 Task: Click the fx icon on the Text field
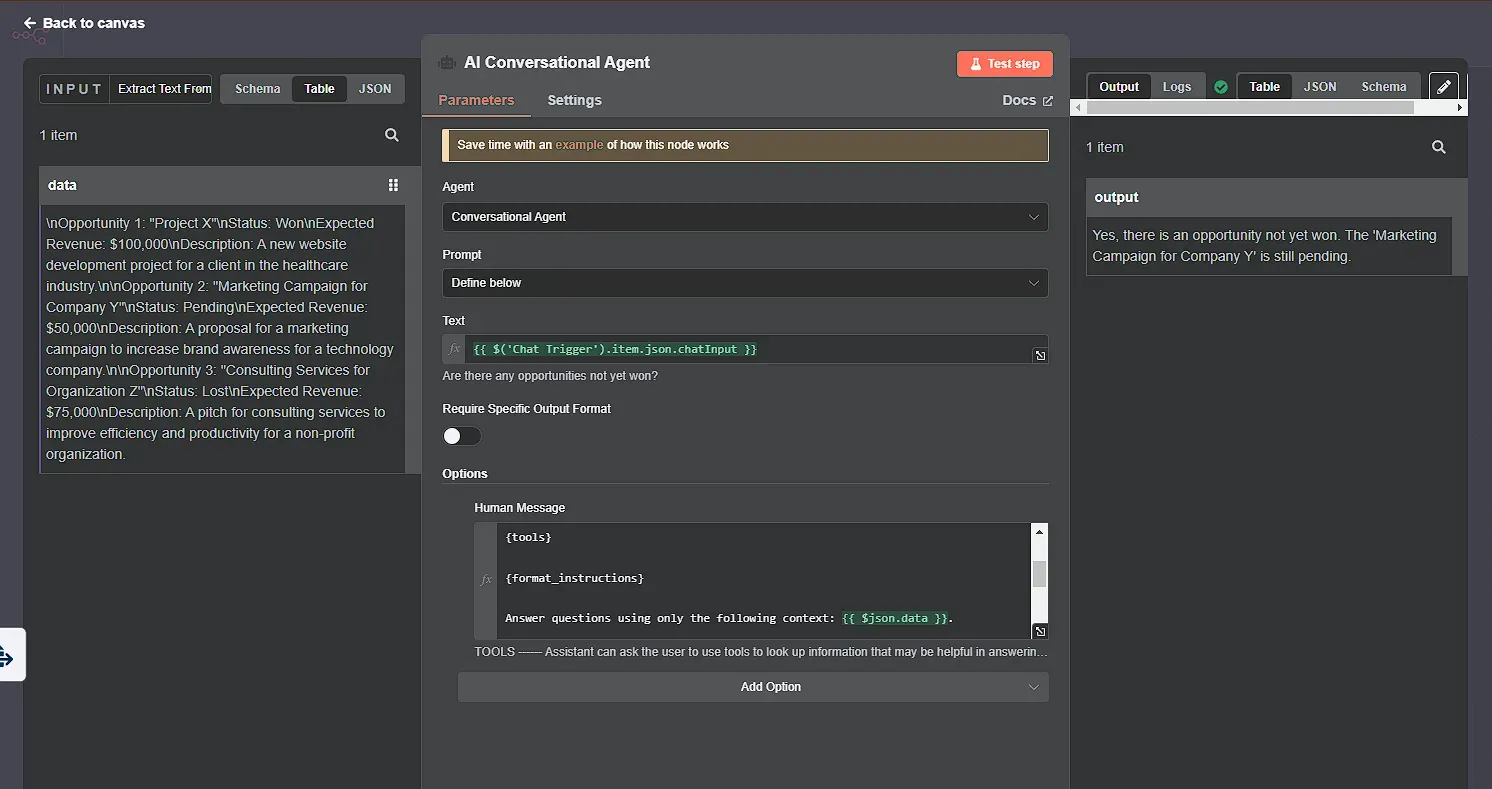[453, 349]
